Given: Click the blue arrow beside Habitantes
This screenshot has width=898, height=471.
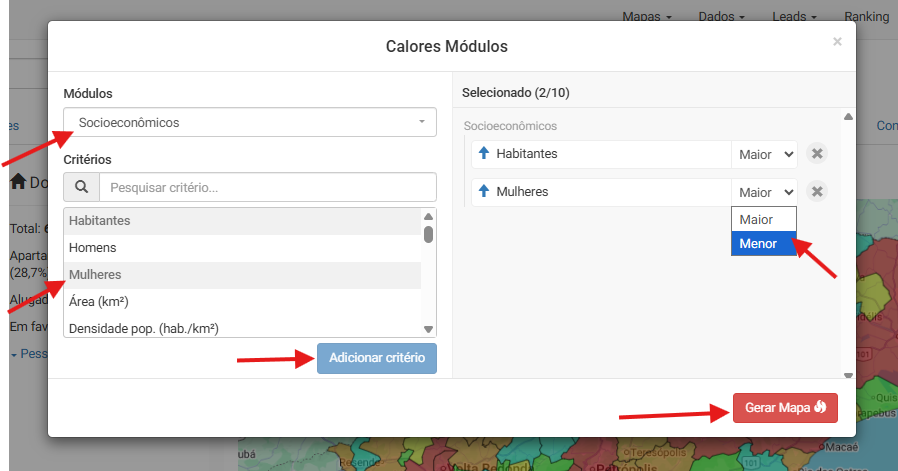Looking at the screenshot, I should tap(485, 154).
